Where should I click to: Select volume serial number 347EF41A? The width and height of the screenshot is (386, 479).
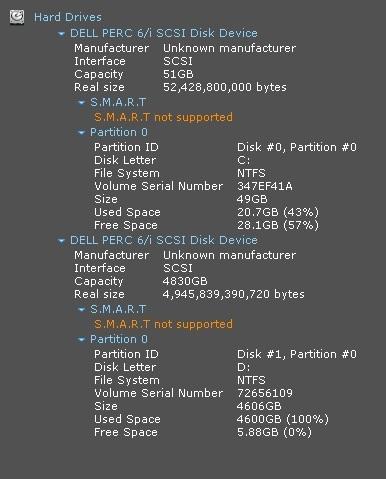[265, 186]
